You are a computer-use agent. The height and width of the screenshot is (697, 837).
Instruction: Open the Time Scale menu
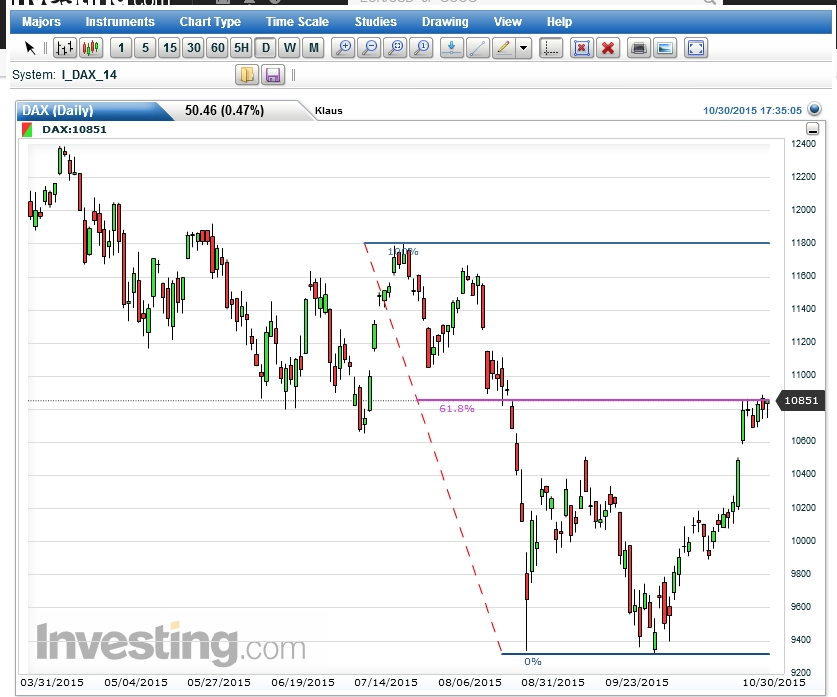(x=297, y=22)
